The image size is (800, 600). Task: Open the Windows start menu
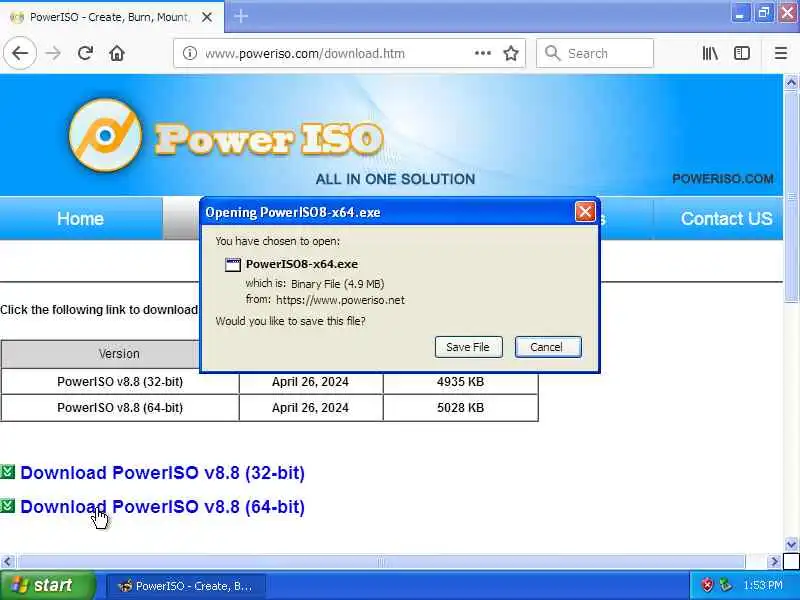click(x=47, y=585)
